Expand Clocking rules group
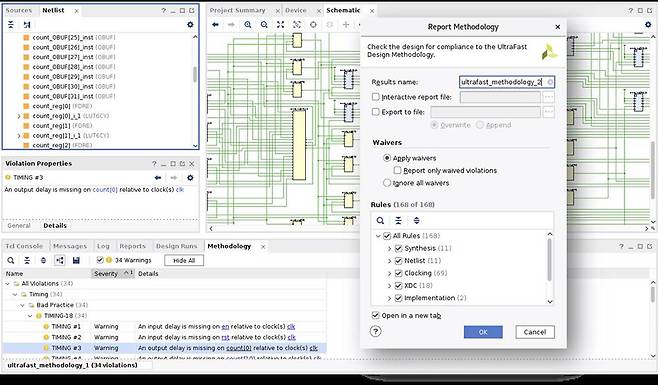The height and width of the screenshot is (385, 658). tap(389, 273)
